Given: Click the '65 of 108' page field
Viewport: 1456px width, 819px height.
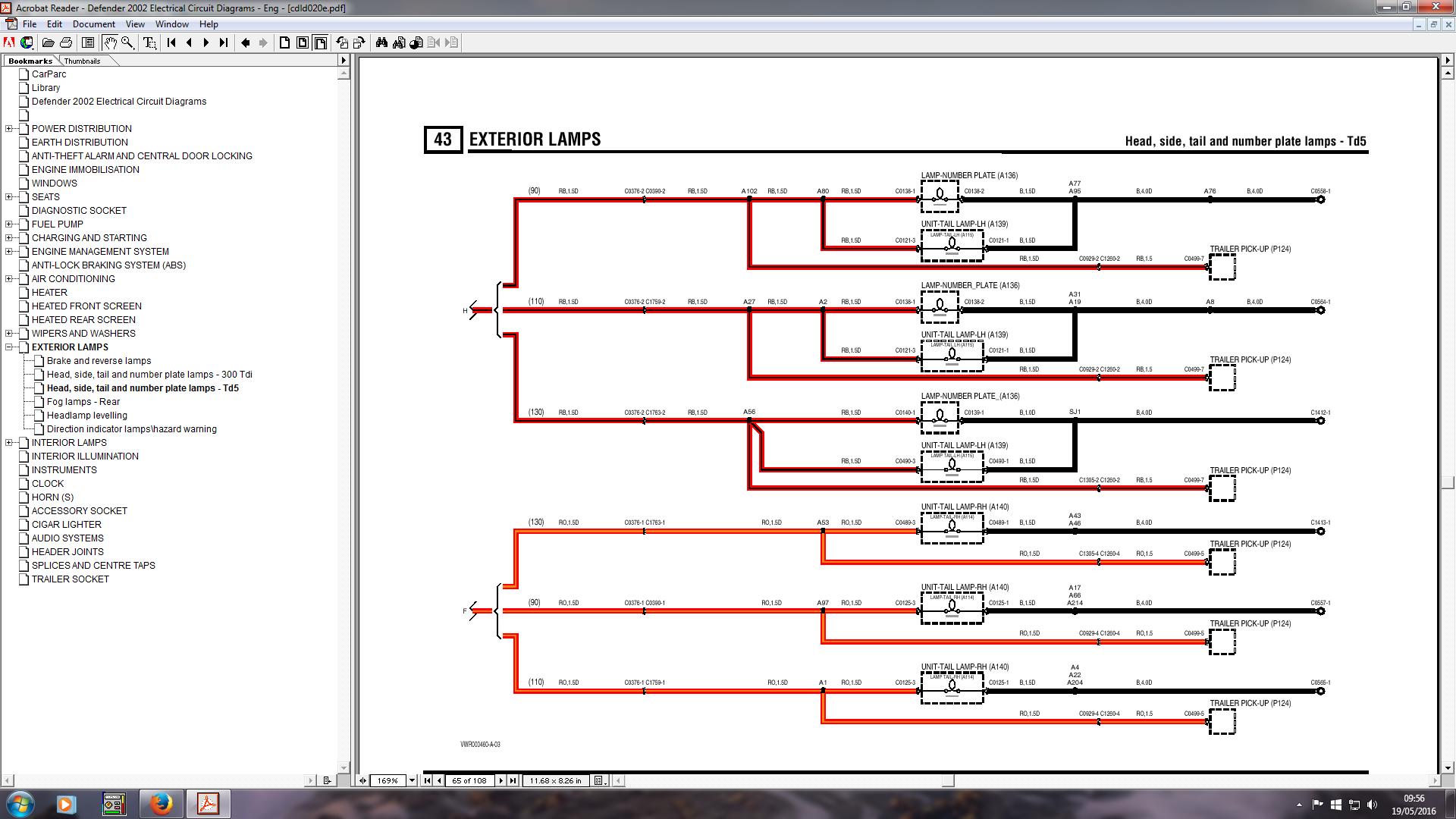Looking at the screenshot, I should click(469, 780).
